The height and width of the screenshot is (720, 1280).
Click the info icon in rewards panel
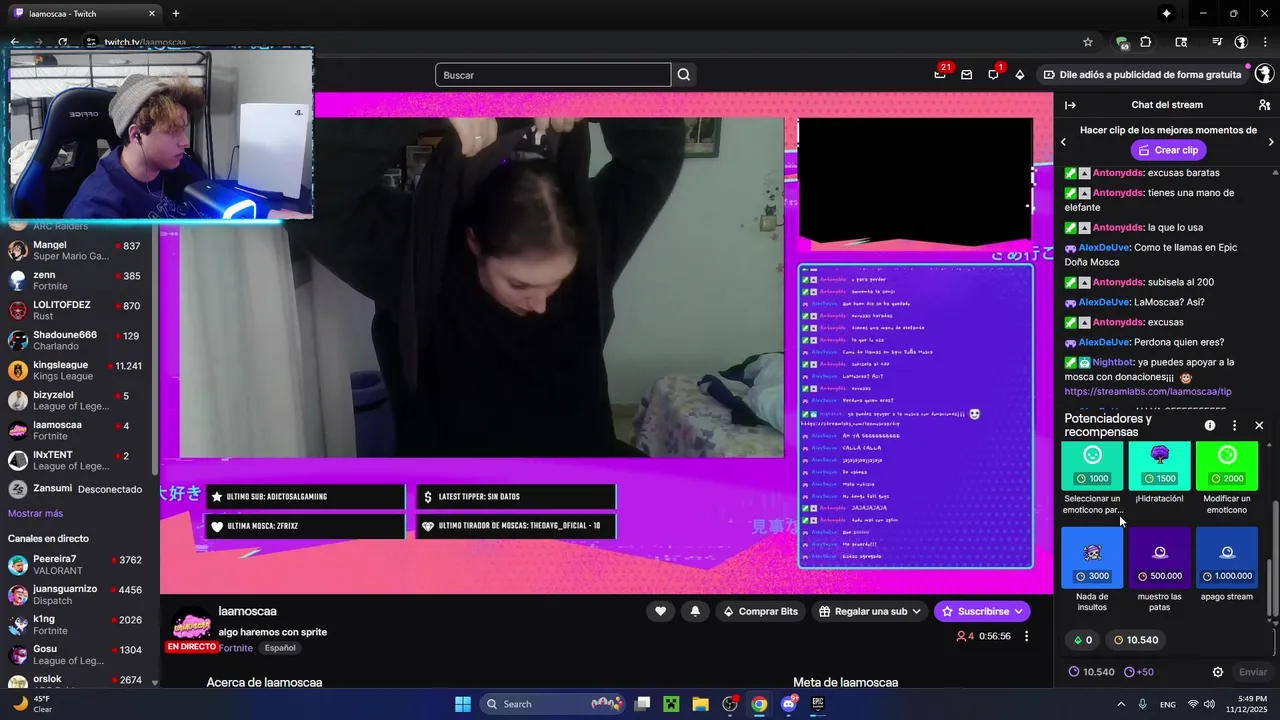coord(1210,425)
